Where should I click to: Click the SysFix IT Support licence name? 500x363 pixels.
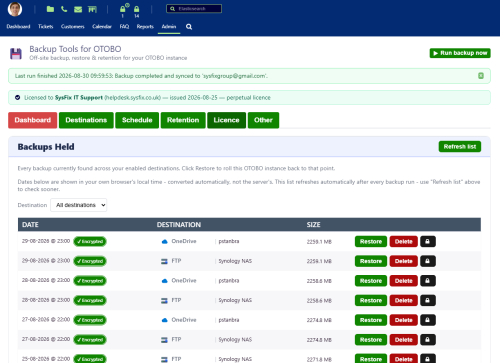(79, 98)
